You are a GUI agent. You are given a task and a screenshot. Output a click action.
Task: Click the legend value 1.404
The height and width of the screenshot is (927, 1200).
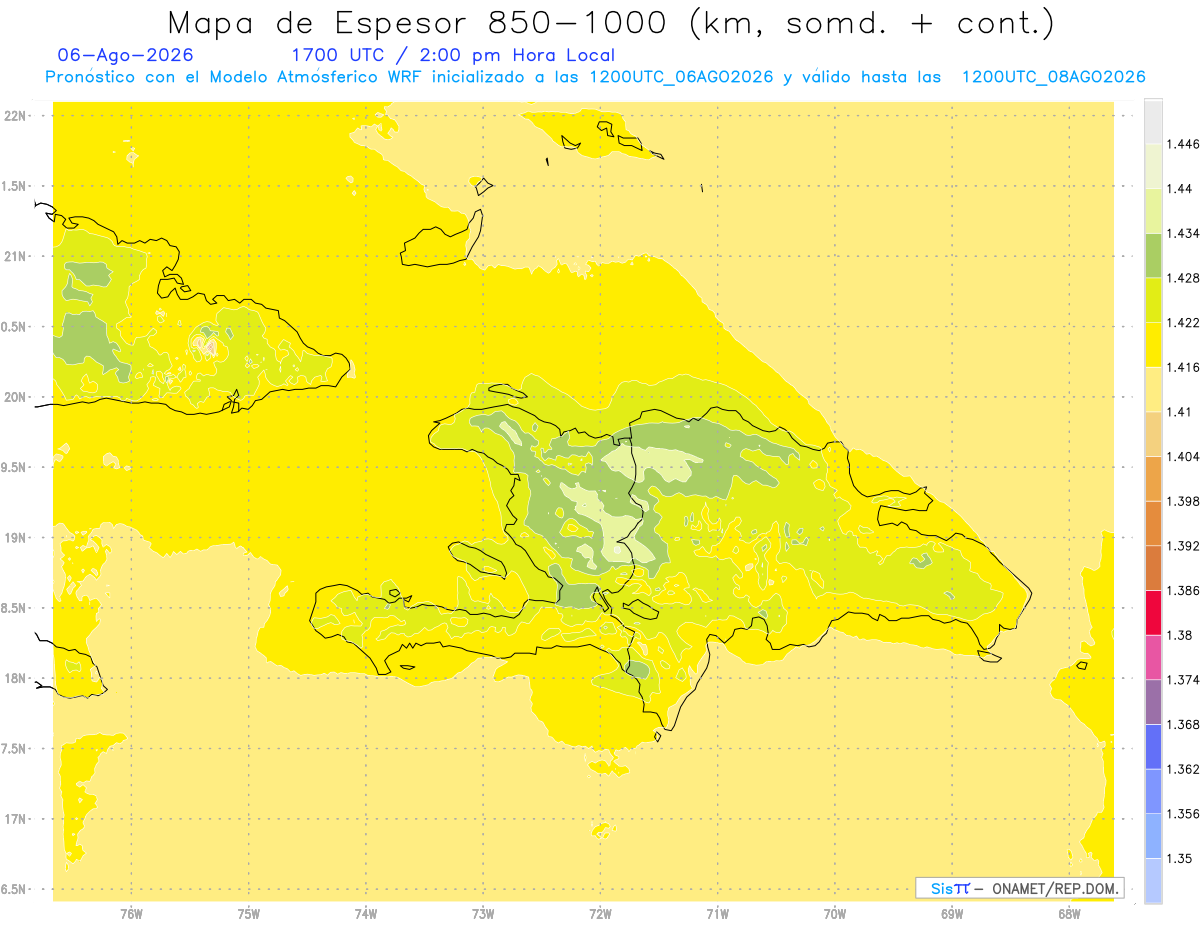1183,456
